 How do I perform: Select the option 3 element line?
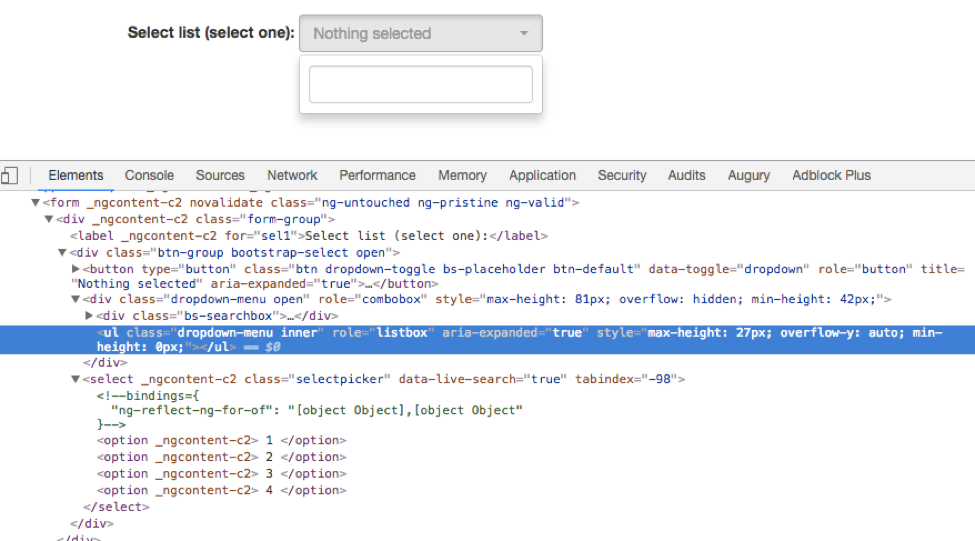tap(221, 474)
